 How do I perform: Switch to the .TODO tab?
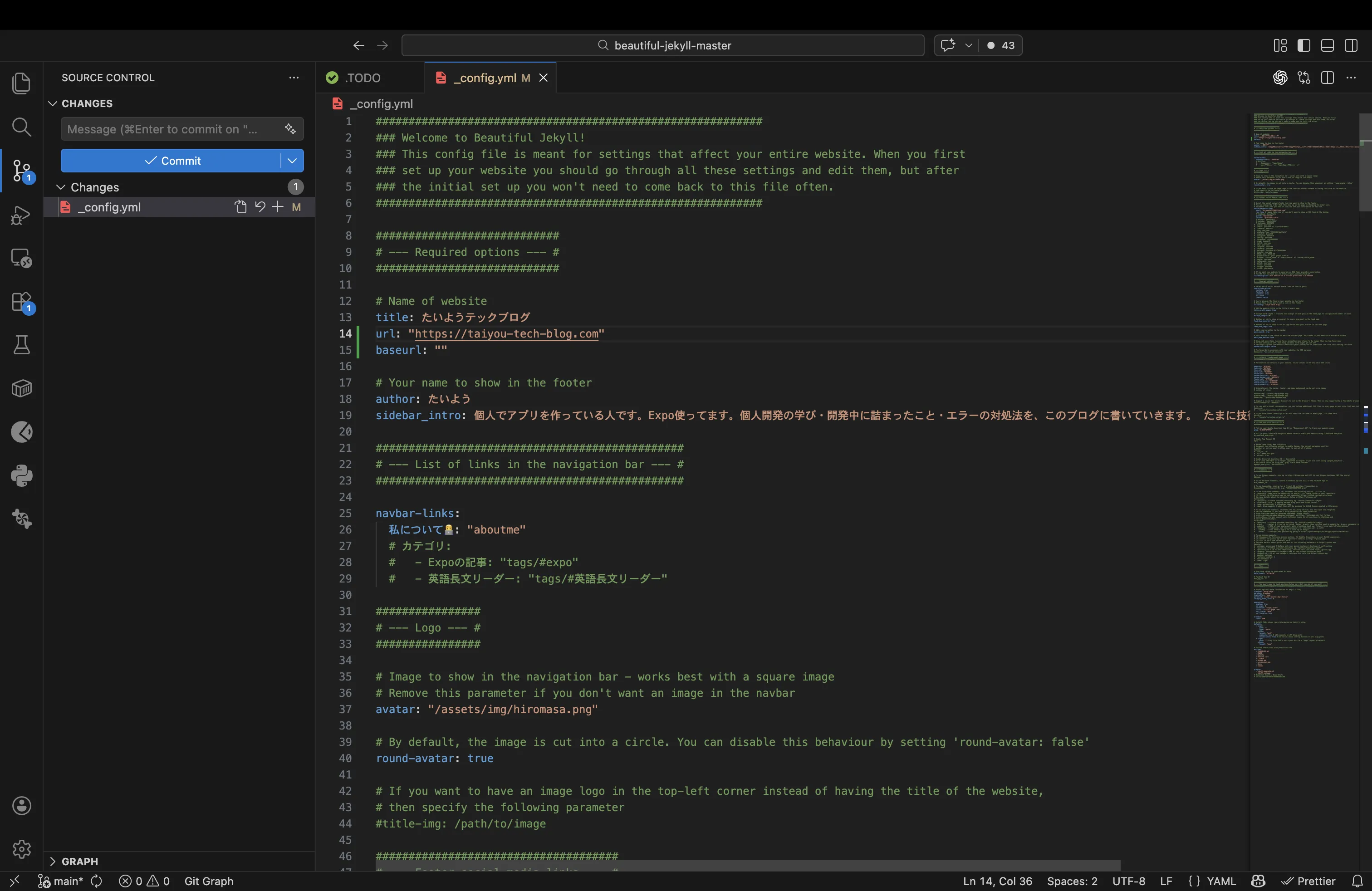click(362, 78)
